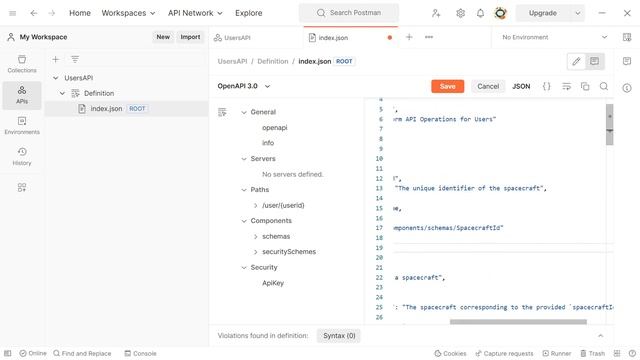Click the New button

(163, 37)
